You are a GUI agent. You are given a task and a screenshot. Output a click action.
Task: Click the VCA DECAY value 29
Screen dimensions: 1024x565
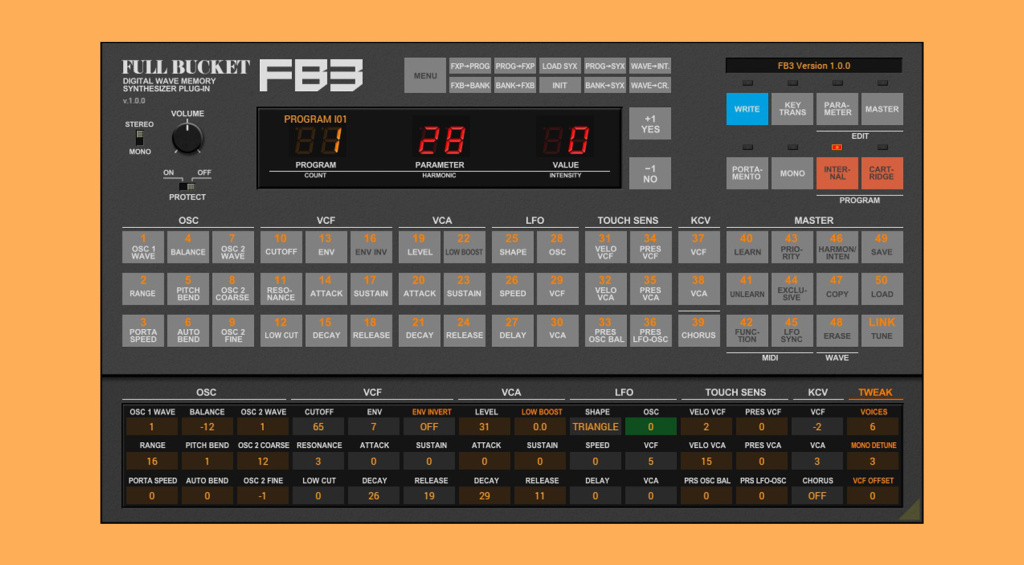[485, 496]
